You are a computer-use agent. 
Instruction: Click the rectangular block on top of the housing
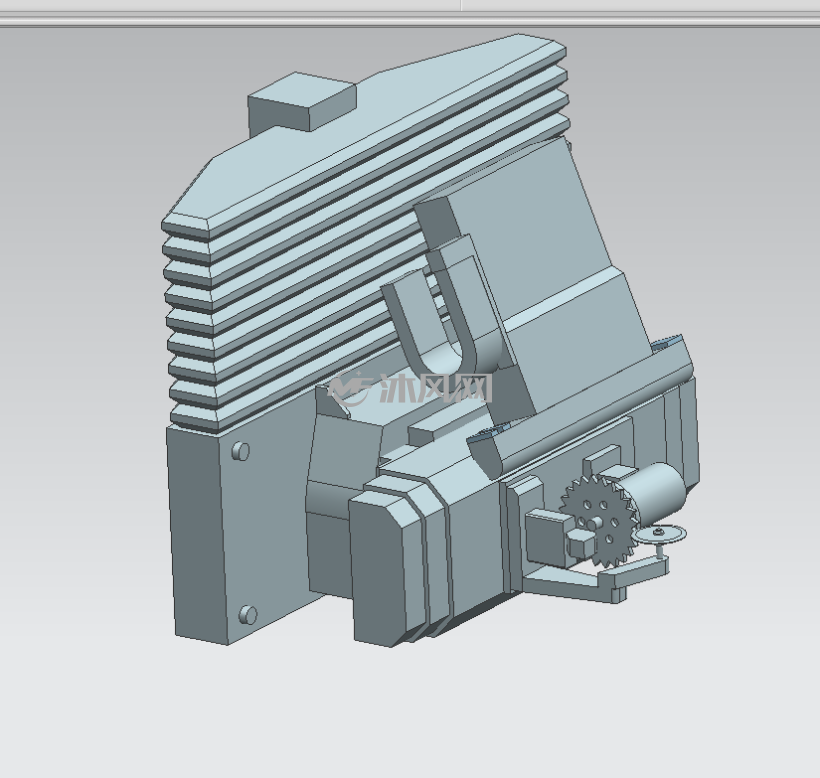[302, 101]
